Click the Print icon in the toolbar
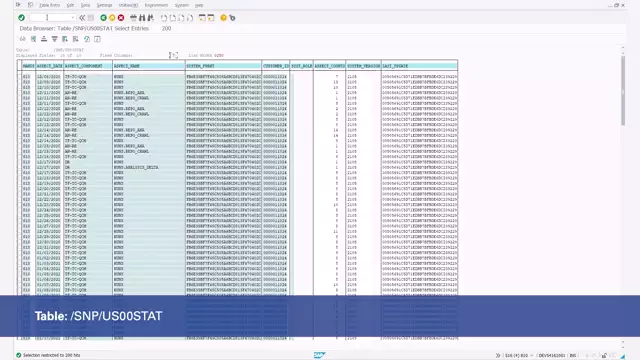The image size is (640, 360). point(133,18)
